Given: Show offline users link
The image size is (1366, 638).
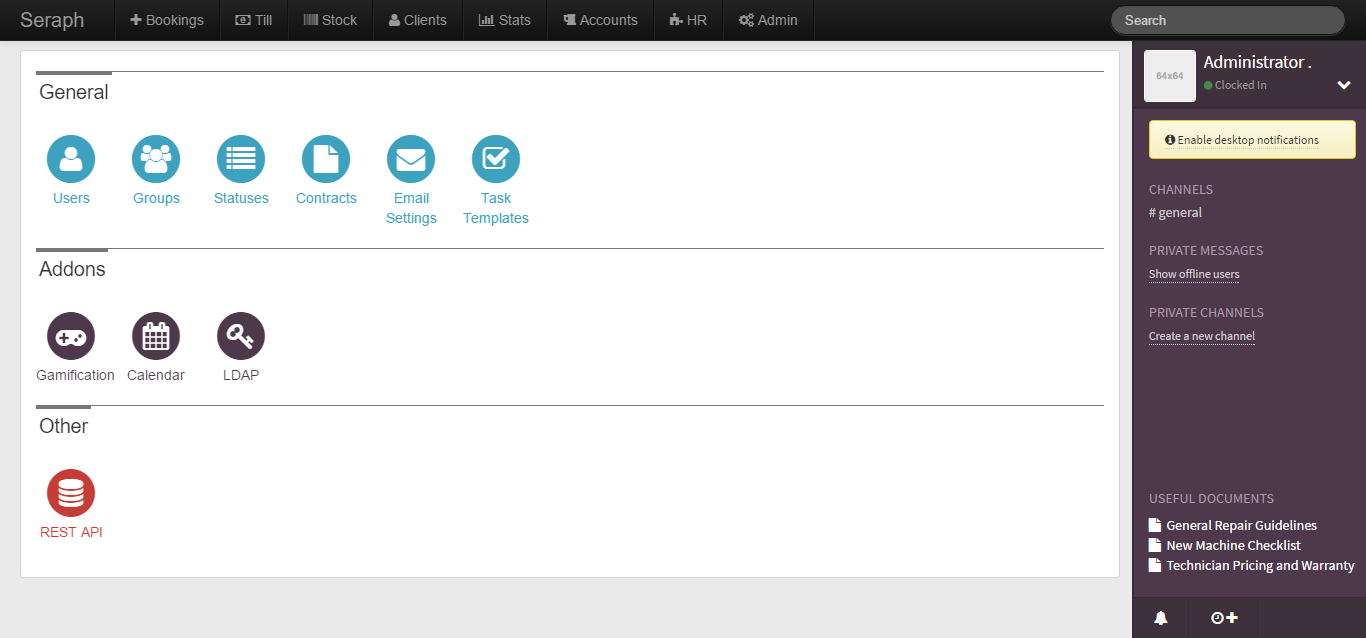Looking at the screenshot, I should click(x=1194, y=274).
